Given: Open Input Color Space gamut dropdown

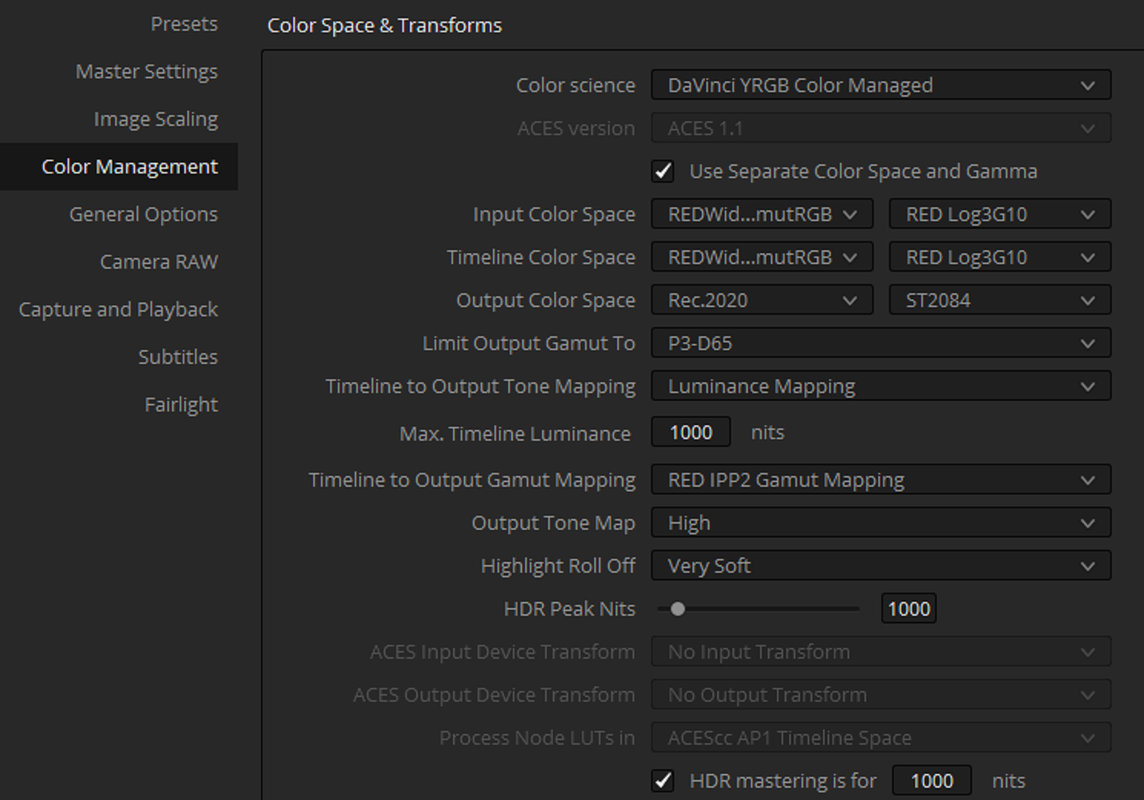Looking at the screenshot, I should (762, 214).
